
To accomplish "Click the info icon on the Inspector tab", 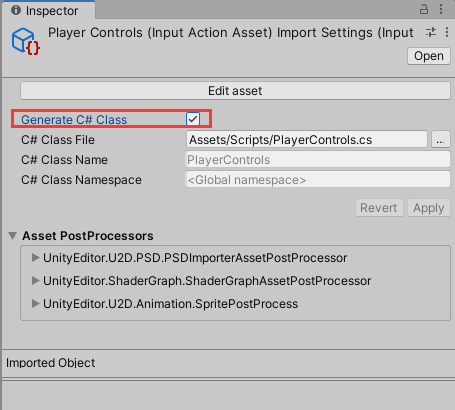I will pos(16,10).
